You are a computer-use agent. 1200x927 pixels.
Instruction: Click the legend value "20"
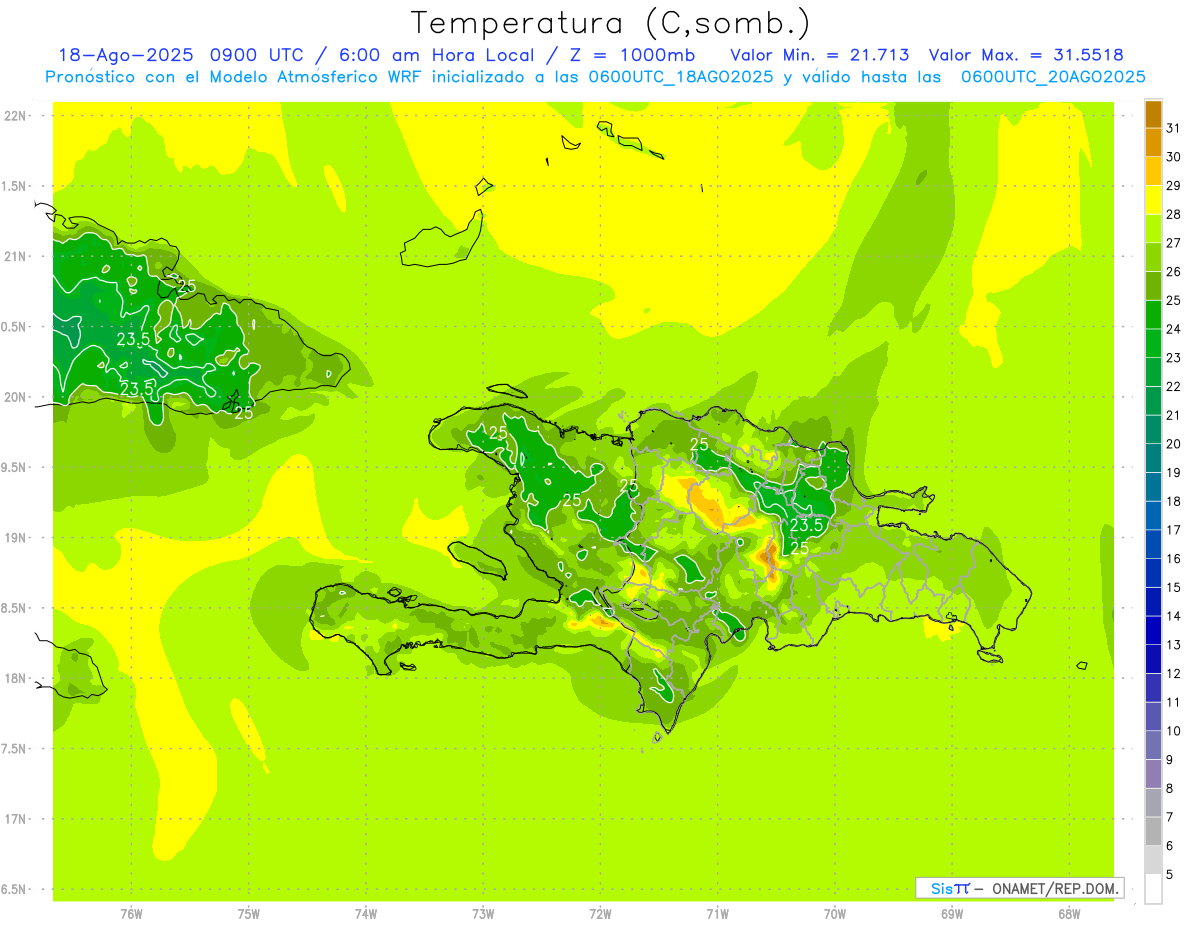click(x=1174, y=444)
